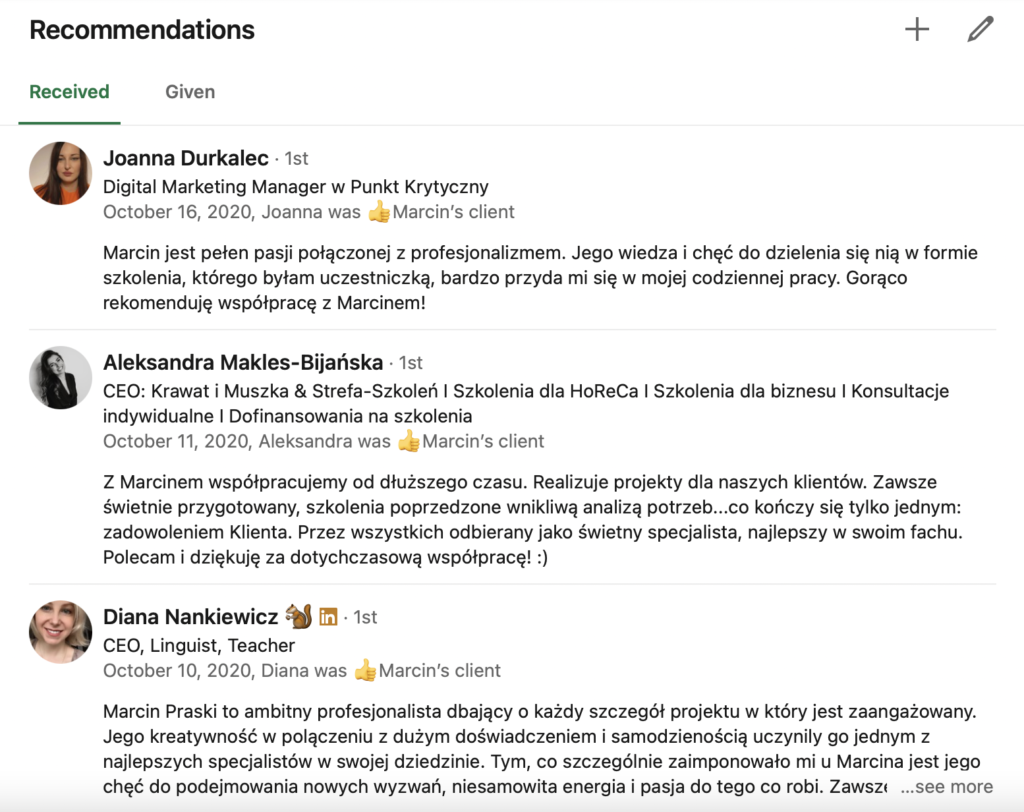Switch to the Given tab
The image size is (1024, 812).
click(x=190, y=92)
